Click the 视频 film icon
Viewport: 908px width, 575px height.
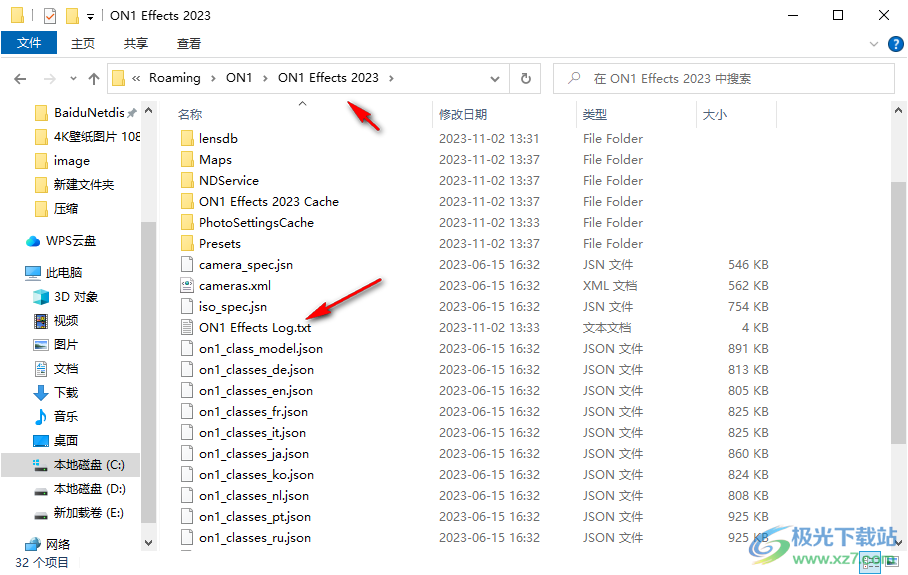pyautogui.click(x=41, y=321)
